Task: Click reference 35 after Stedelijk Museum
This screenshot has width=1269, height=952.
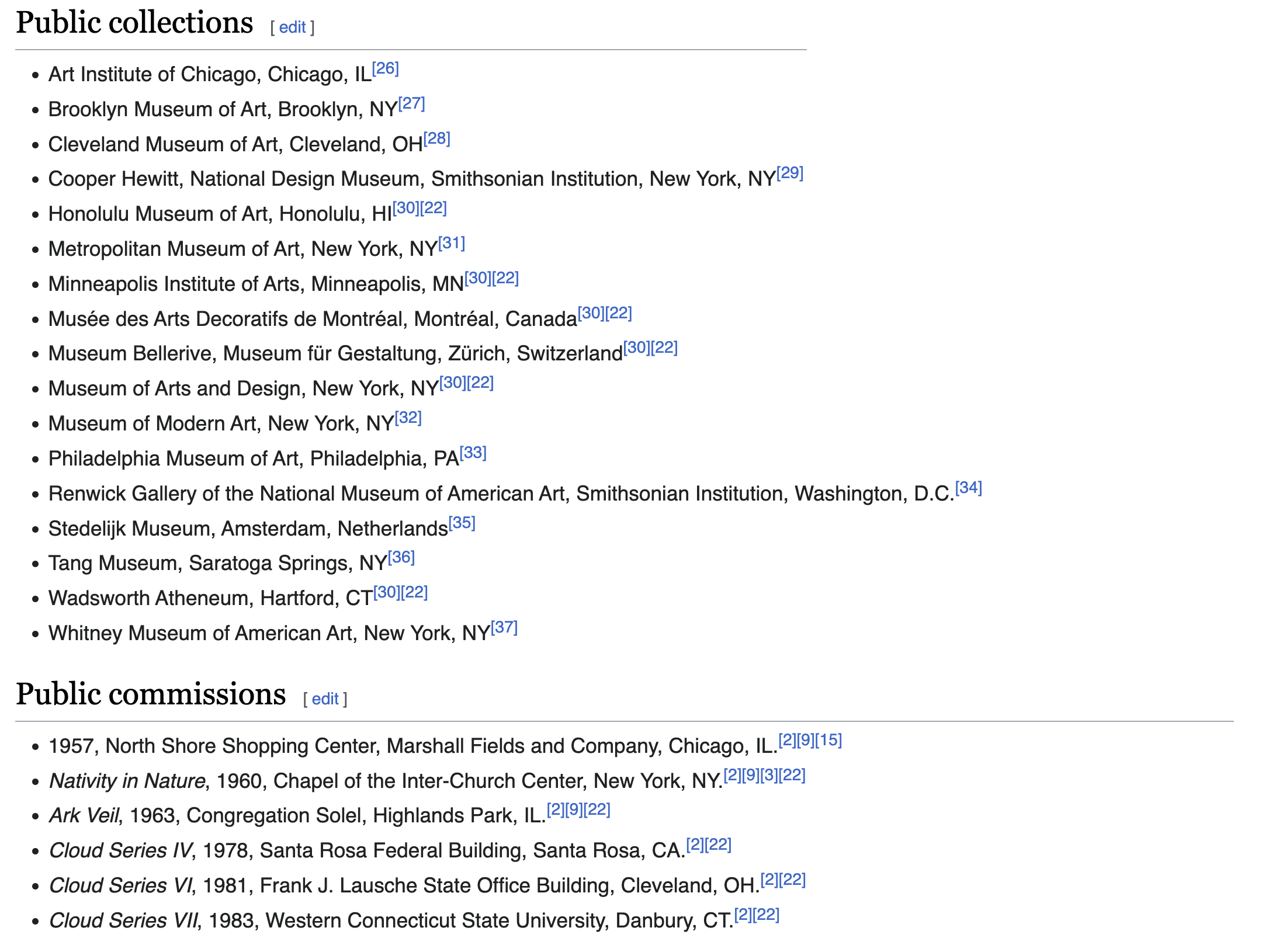Action: point(462,523)
